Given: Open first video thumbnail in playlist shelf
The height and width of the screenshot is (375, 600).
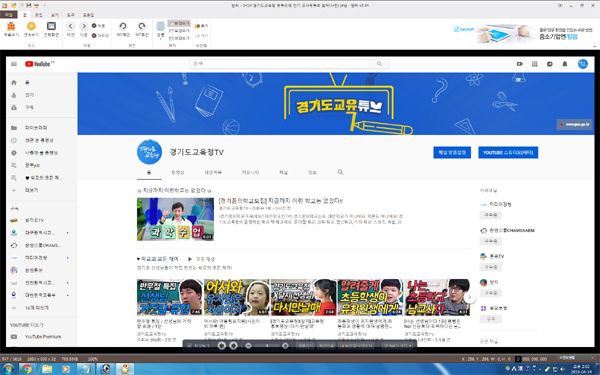Looking at the screenshot, I should click(170, 297).
